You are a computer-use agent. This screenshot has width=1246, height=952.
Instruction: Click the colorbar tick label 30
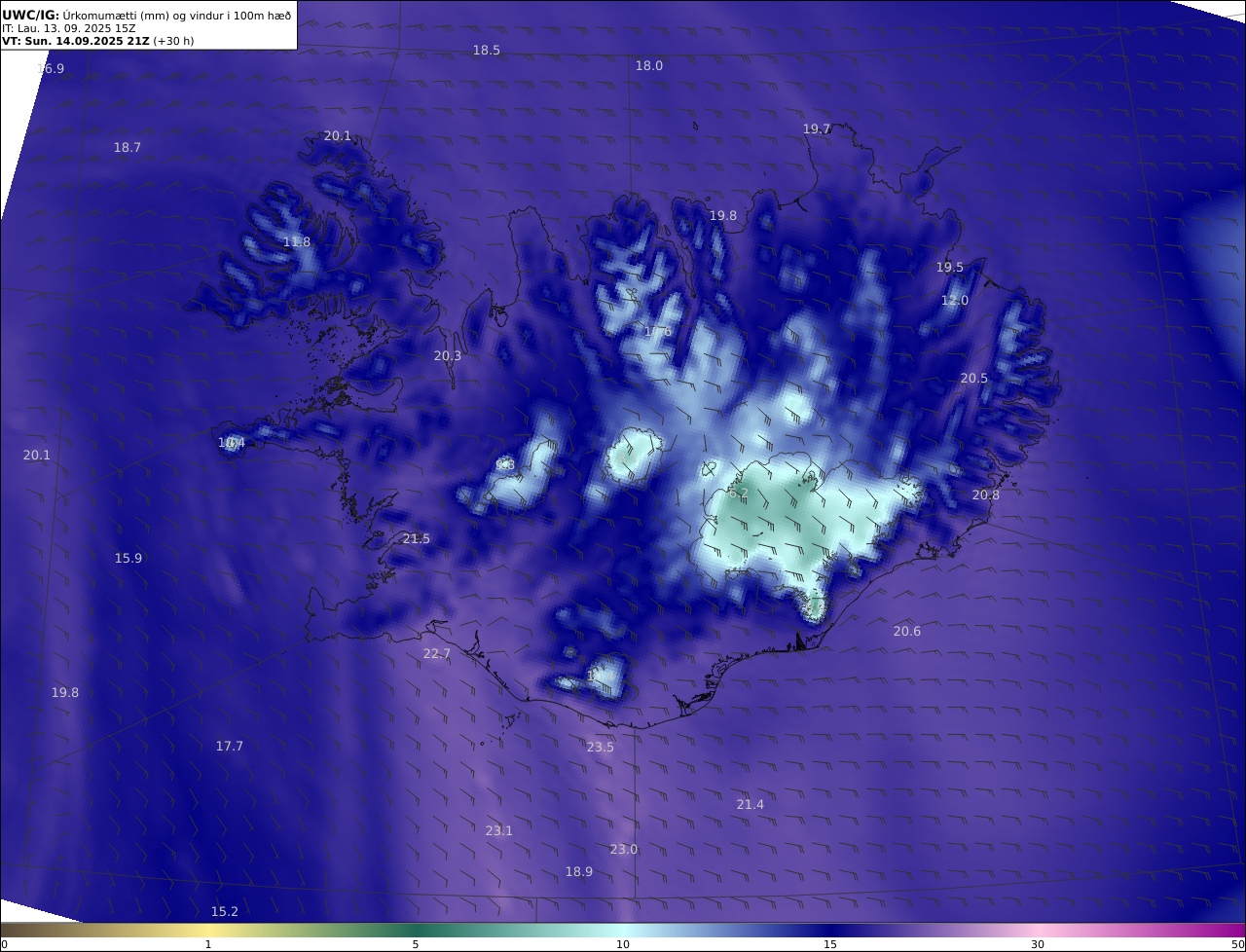click(1038, 944)
